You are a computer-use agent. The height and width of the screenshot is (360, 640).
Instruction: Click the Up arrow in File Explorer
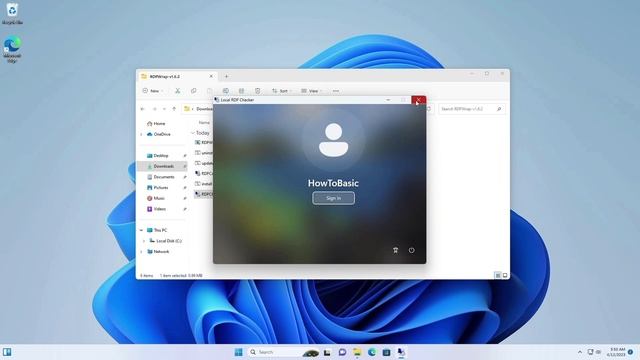174,109
